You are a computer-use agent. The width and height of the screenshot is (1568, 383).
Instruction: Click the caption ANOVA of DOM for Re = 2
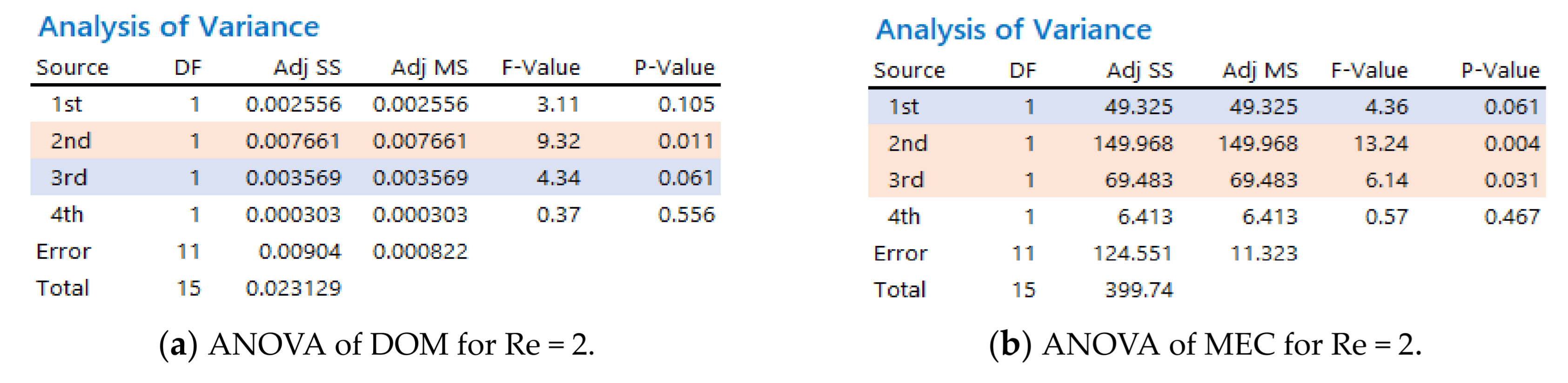point(376,345)
